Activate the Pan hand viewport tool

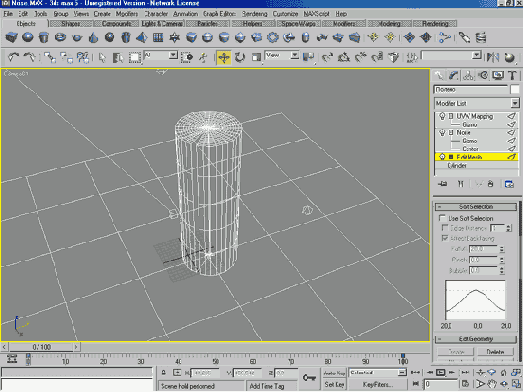coord(492,384)
